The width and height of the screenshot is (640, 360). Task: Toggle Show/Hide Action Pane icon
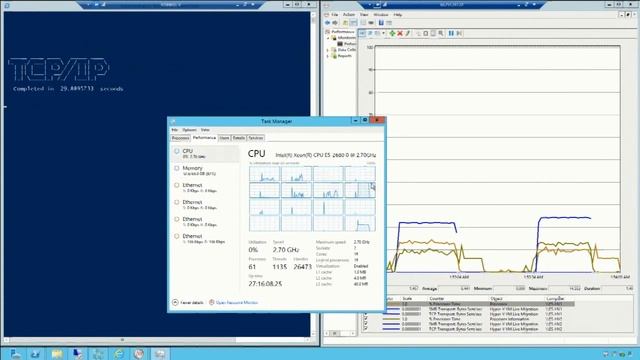pos(389,23)
